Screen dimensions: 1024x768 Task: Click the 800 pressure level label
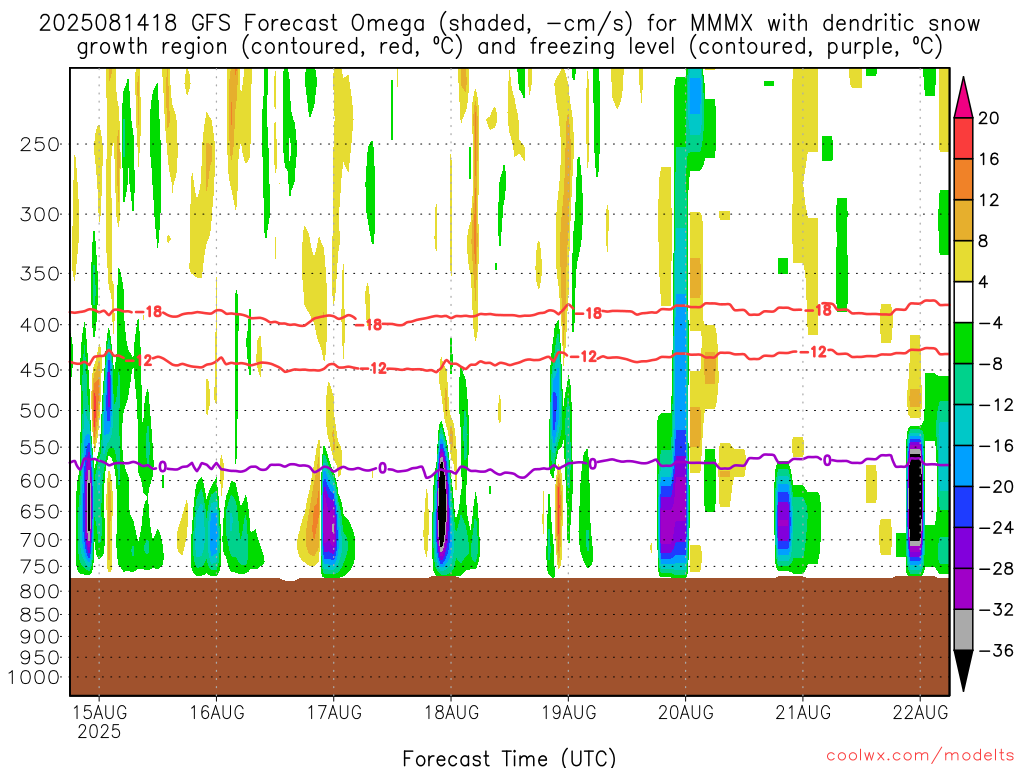pos(40,592)
